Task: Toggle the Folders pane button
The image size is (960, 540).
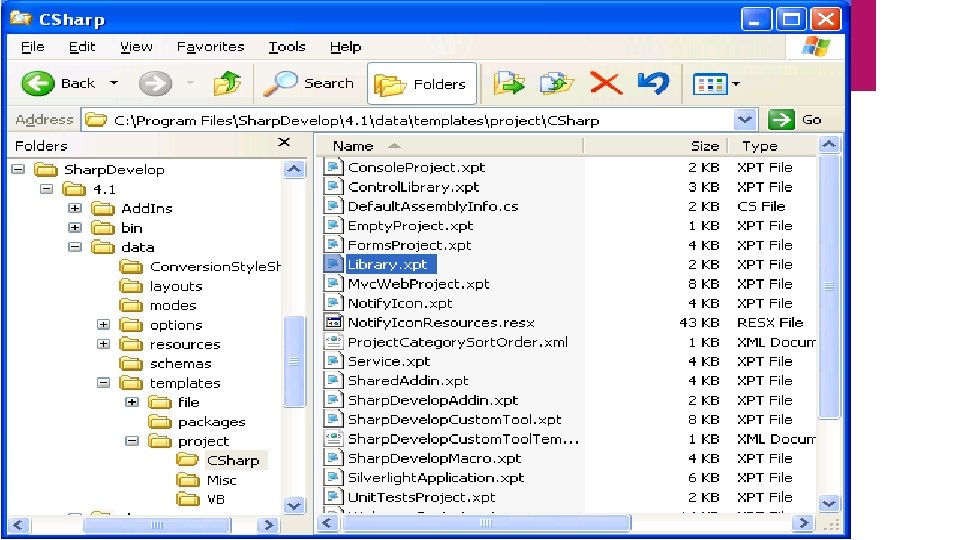Action: [x=421, y=83]
